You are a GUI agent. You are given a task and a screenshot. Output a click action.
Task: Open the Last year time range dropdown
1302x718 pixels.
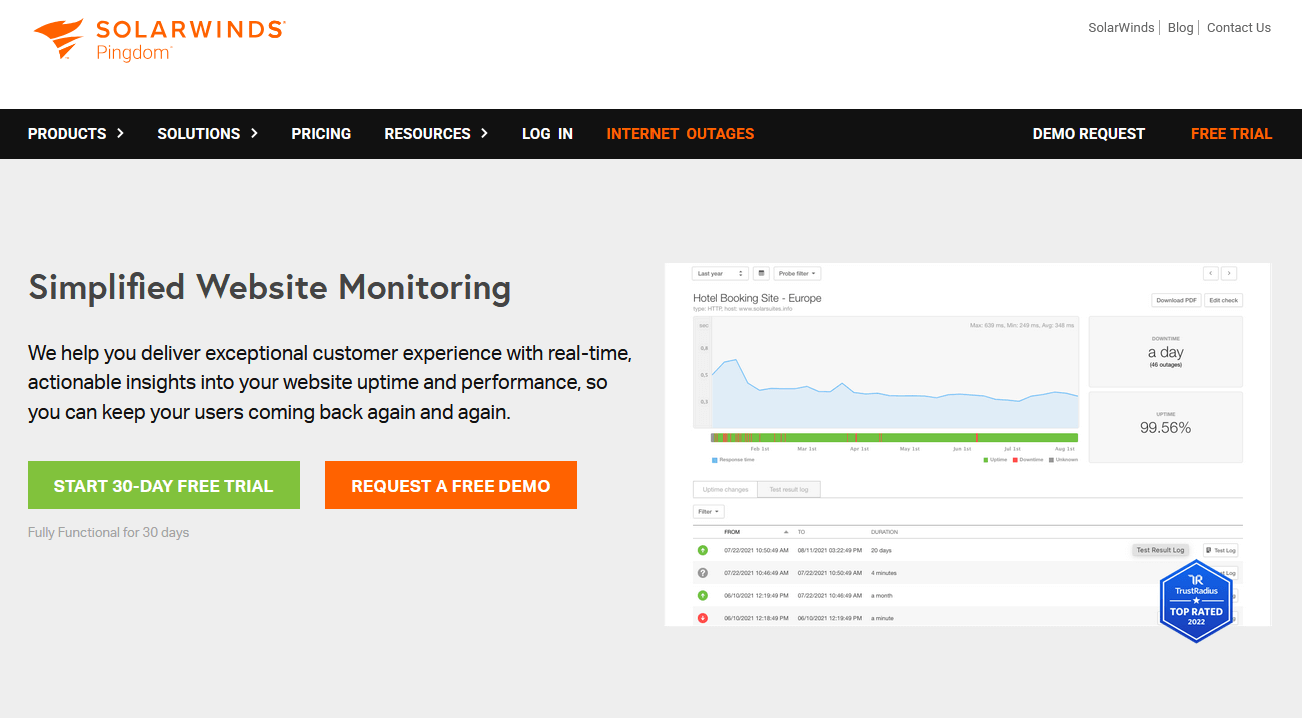coord(720,273)
